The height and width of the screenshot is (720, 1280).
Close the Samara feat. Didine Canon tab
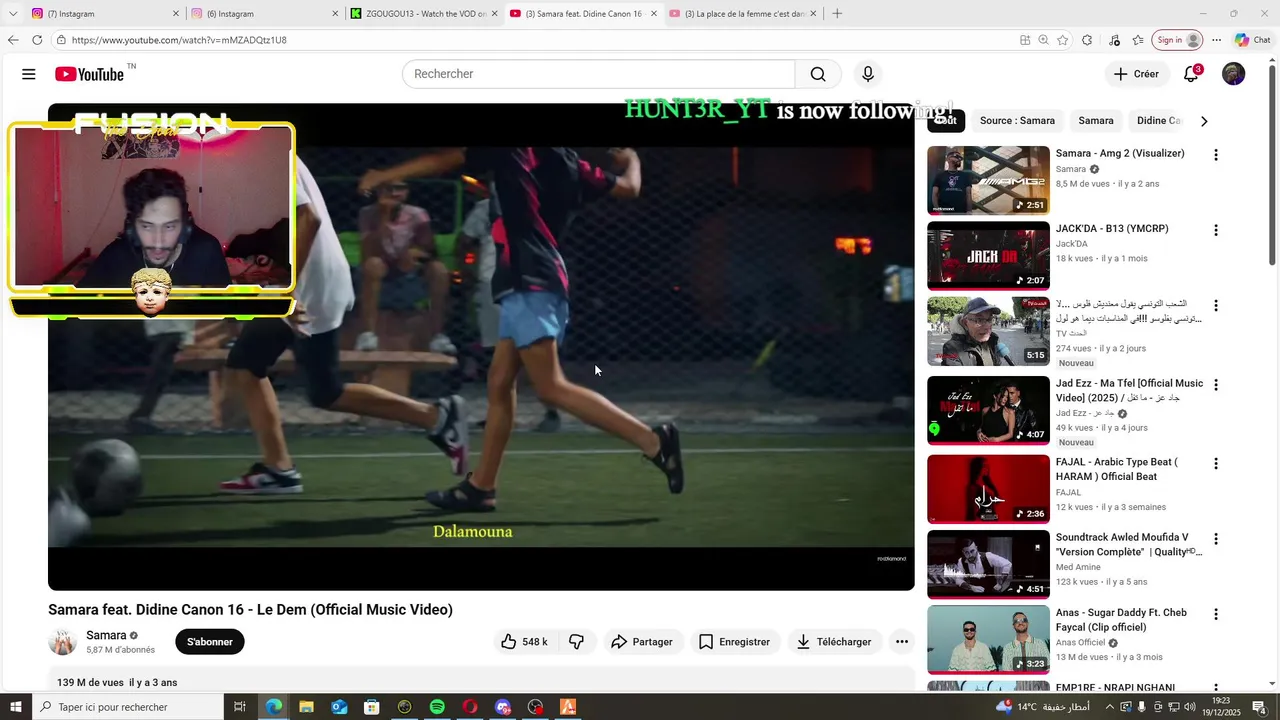coord(654,14)
